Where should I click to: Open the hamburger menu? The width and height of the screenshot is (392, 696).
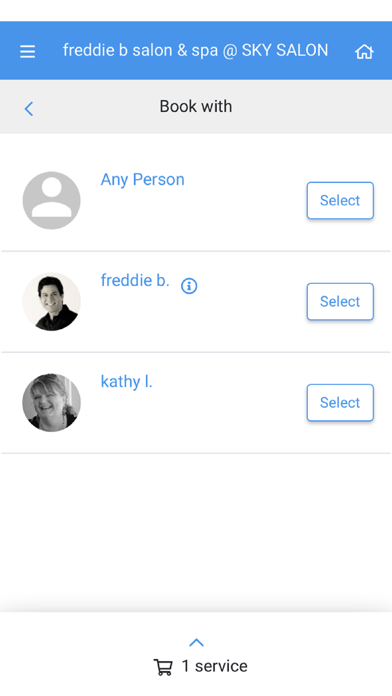(x=28, y=51)
